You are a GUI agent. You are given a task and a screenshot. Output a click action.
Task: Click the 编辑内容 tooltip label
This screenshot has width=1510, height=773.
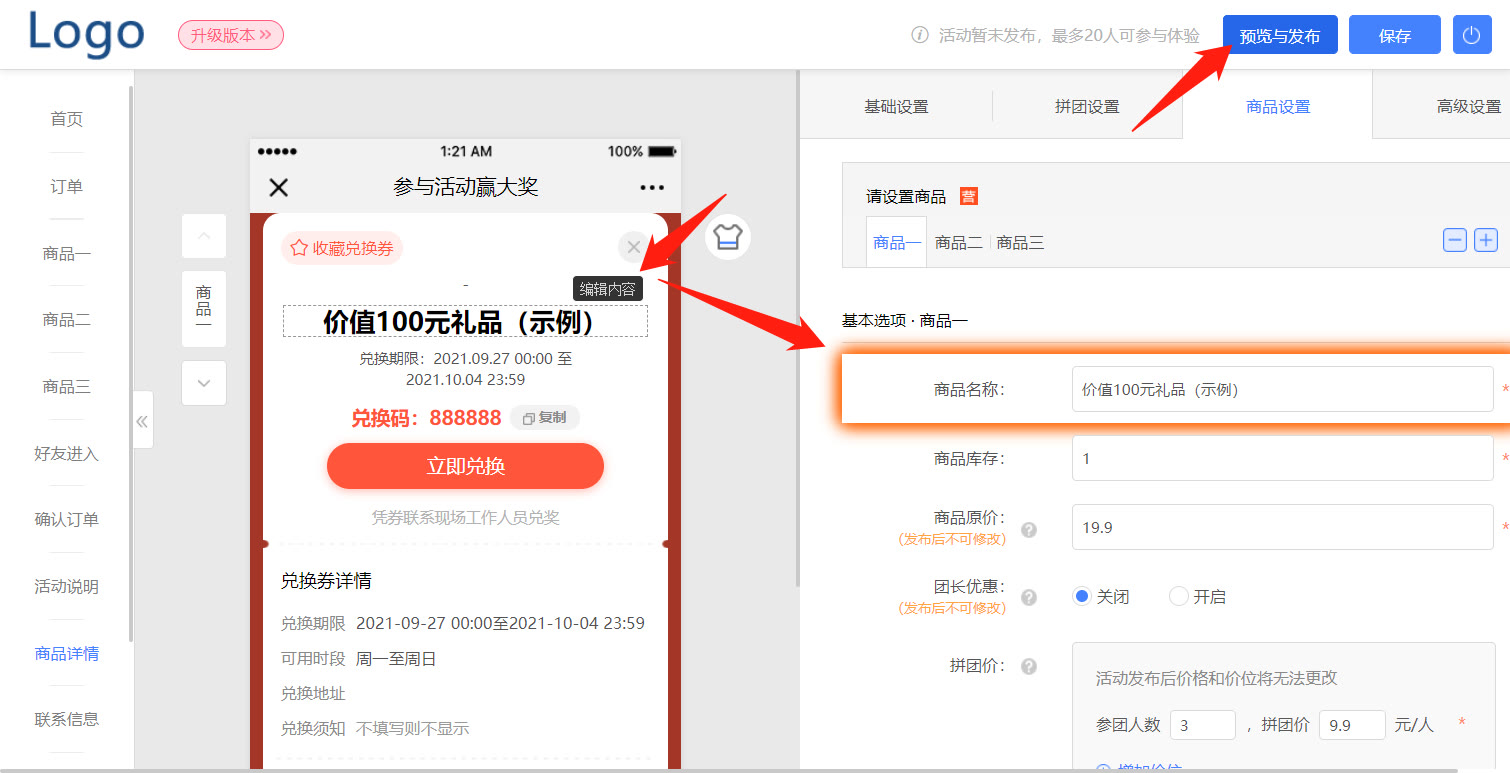pyautogui.click(x=607, y=289)
